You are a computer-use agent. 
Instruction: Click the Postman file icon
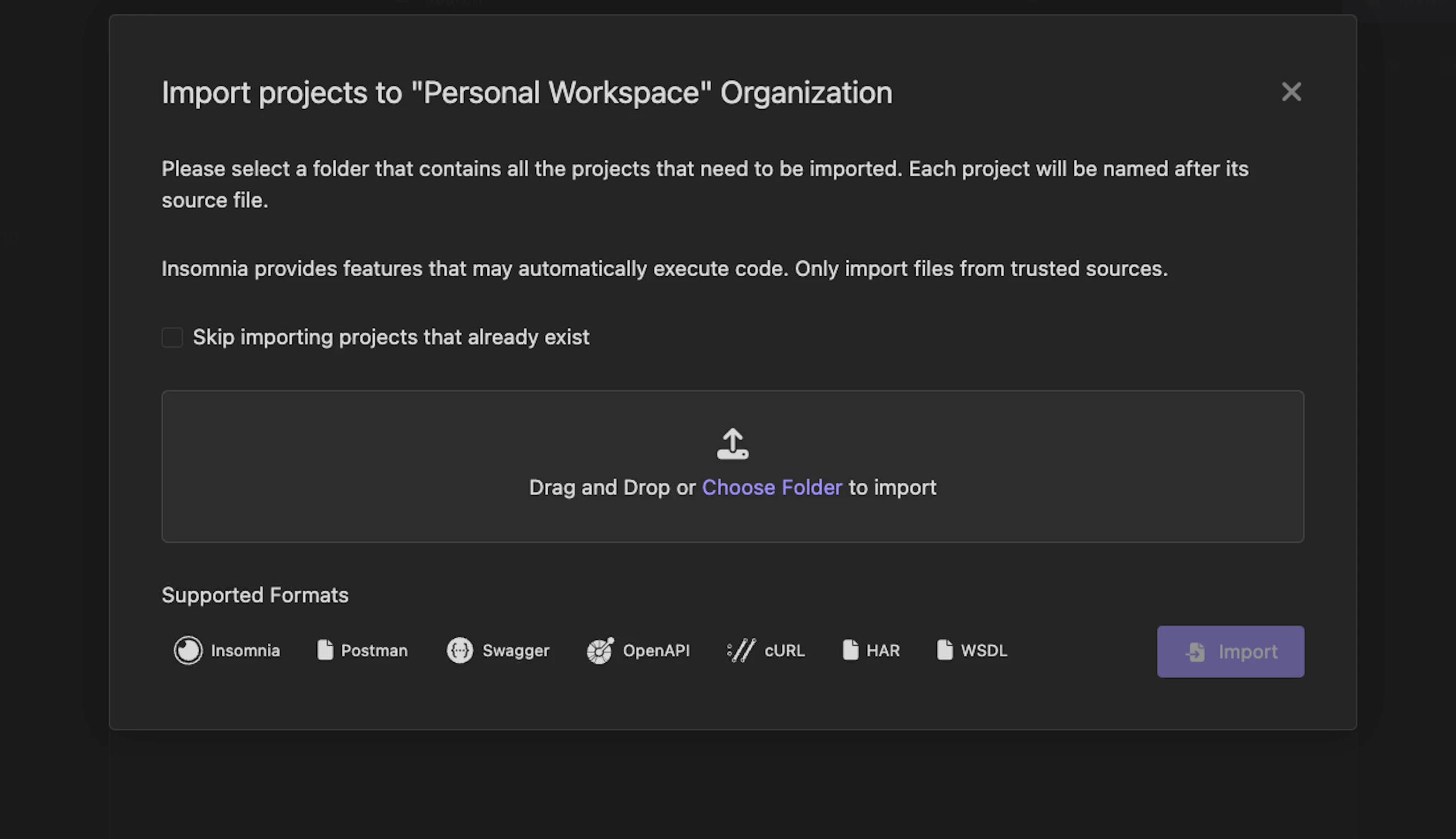click(x=325, y=650)
